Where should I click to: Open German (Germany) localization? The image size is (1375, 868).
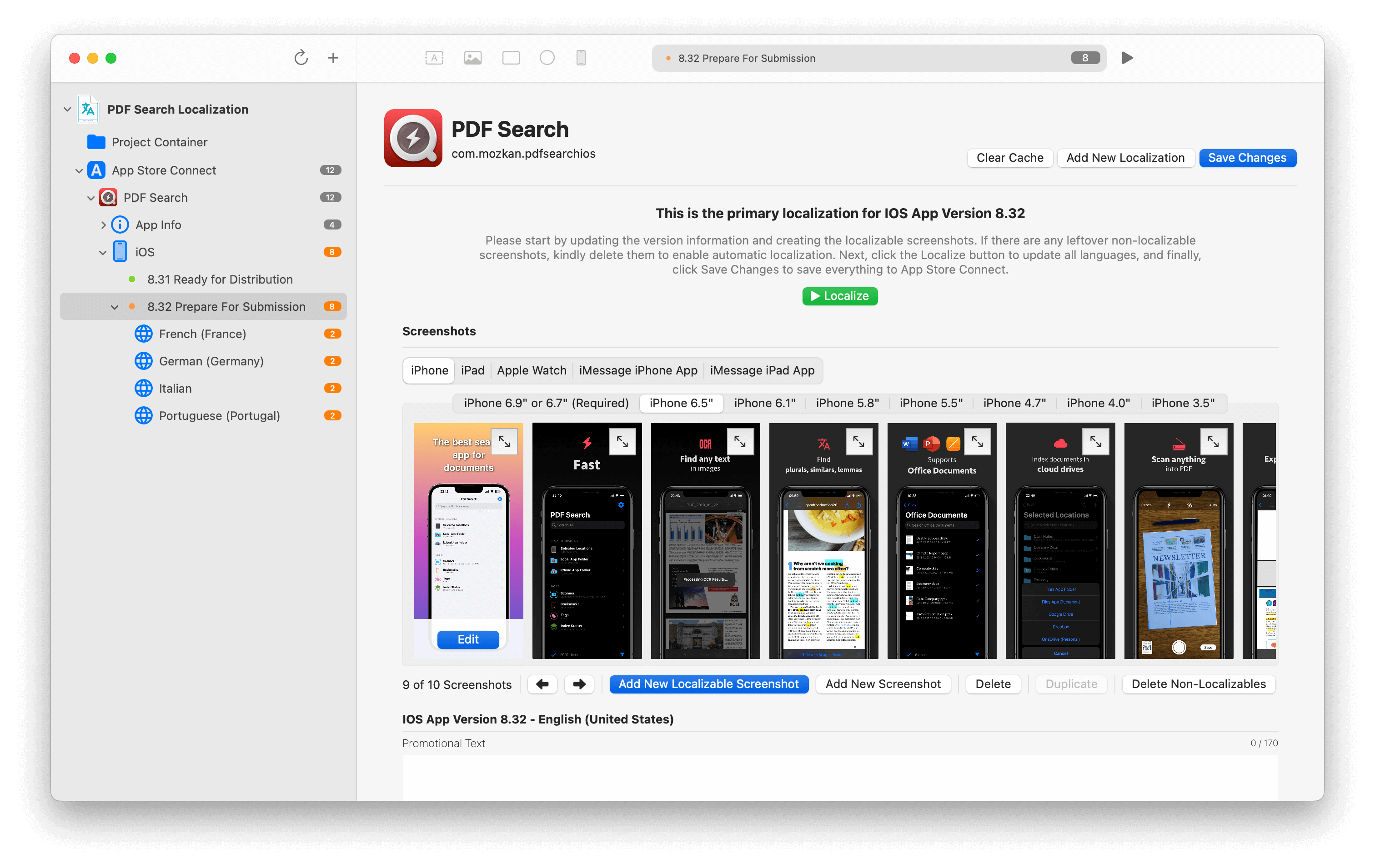tap(211, 361)
